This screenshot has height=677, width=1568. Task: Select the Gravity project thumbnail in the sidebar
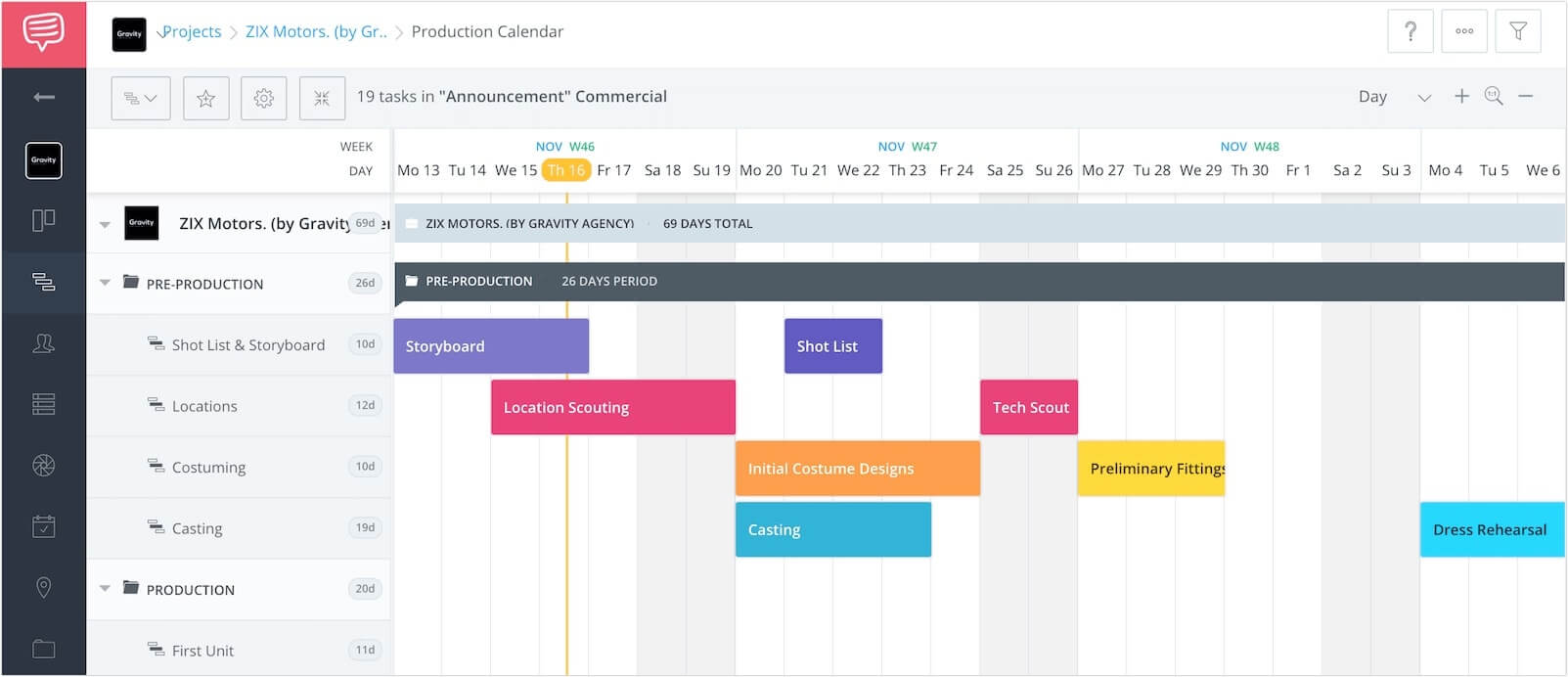point(44,160)
